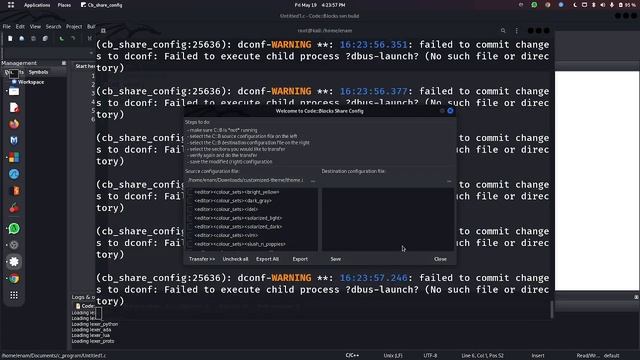Launch Malwarebytes-style M dock icon
Image resolution: width=640 pixels, height=360 pixels.
coord(14,141)
